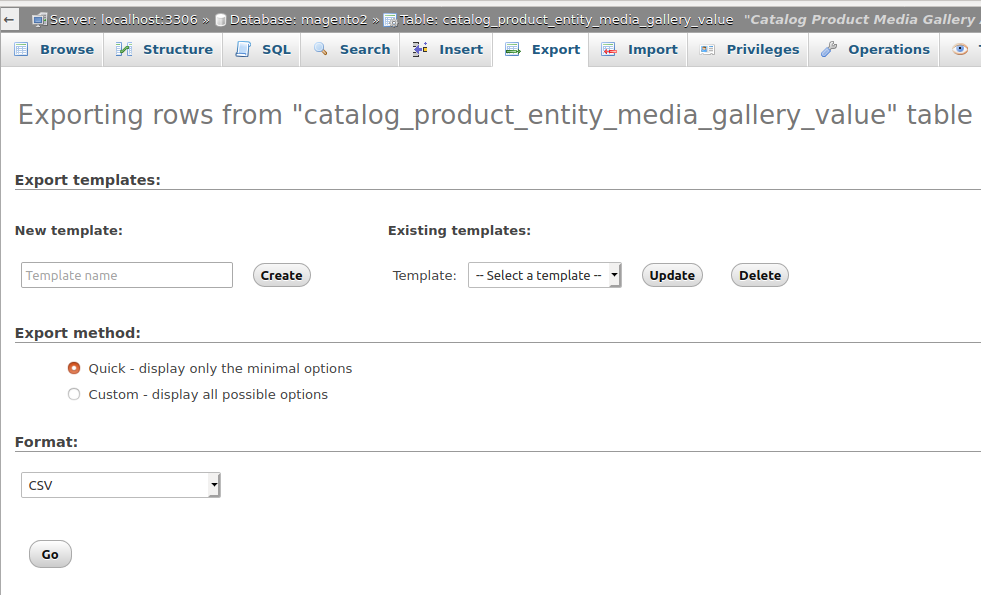Click the Structure tab icon
This screenshot has height=595, width=981.
[x=124, y=49]
